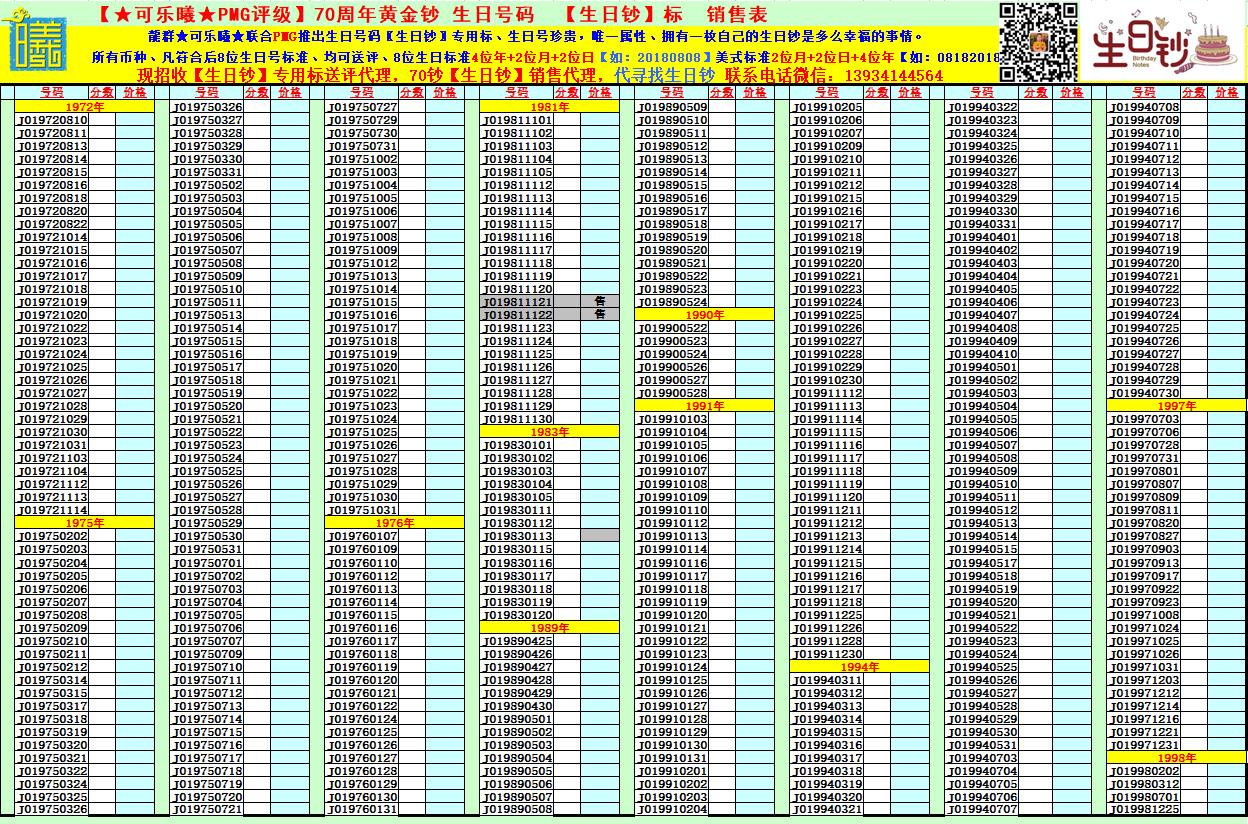
Task: Click serial number J019750314
Action: point(53,680)
